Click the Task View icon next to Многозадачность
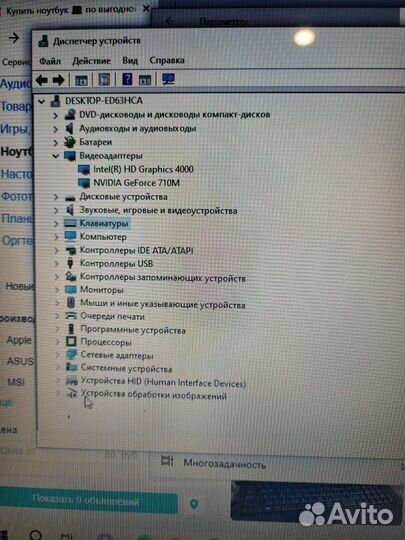This screenshot has width=405, height=540. click(x=167, y=462)
